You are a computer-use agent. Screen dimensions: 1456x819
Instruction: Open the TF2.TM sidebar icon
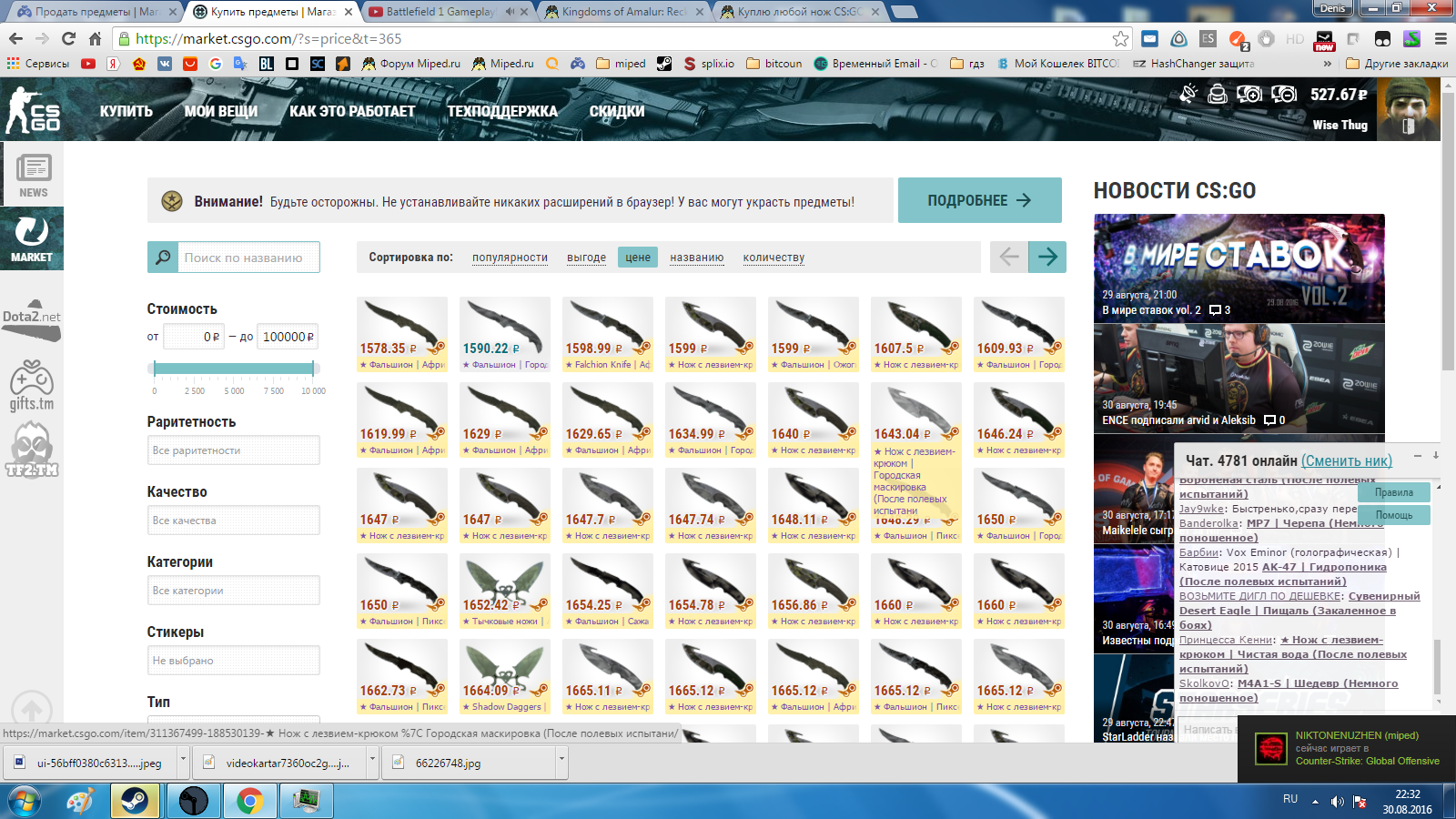pos(32,450)
